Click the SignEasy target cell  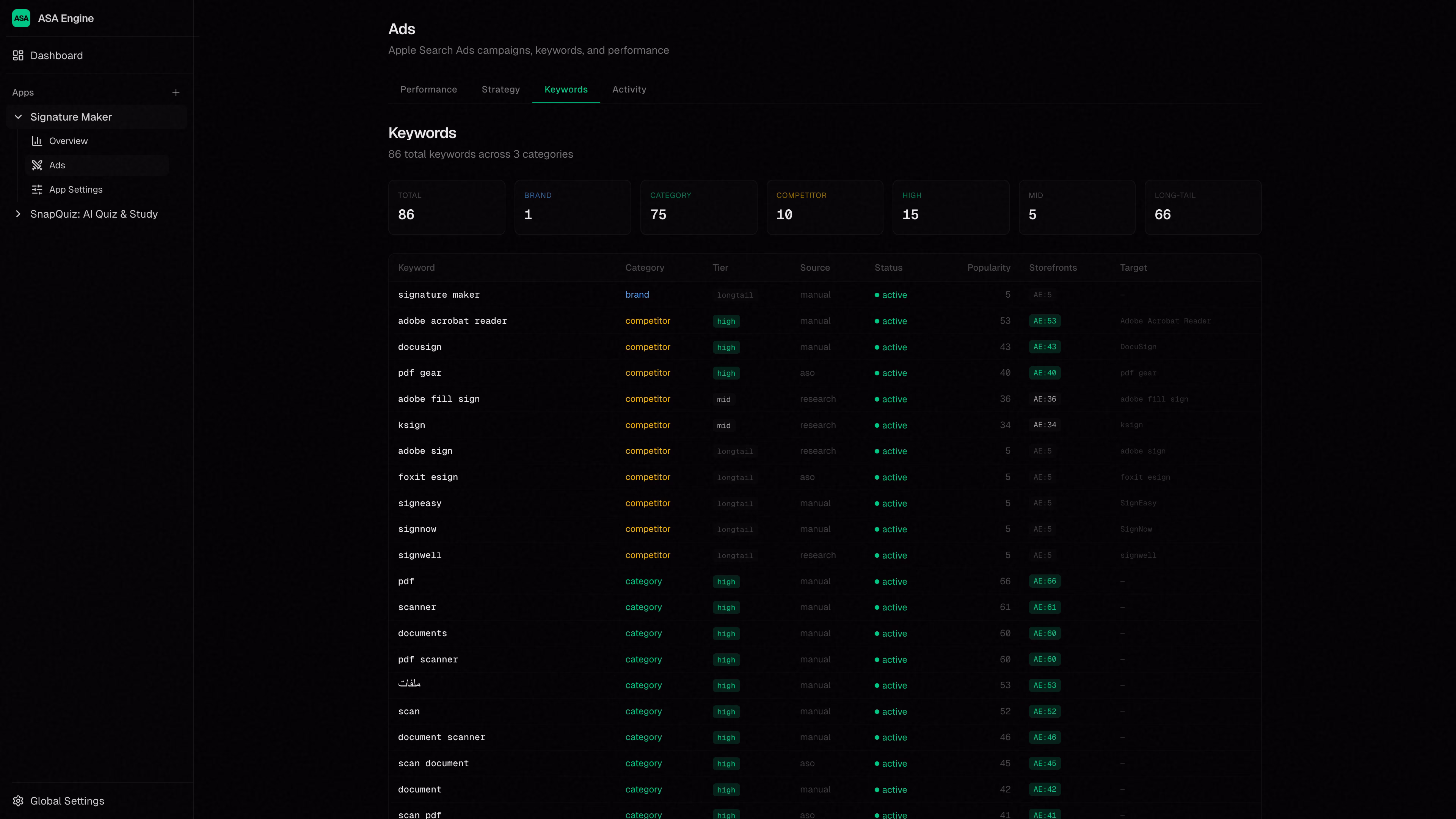point(1138,503)
